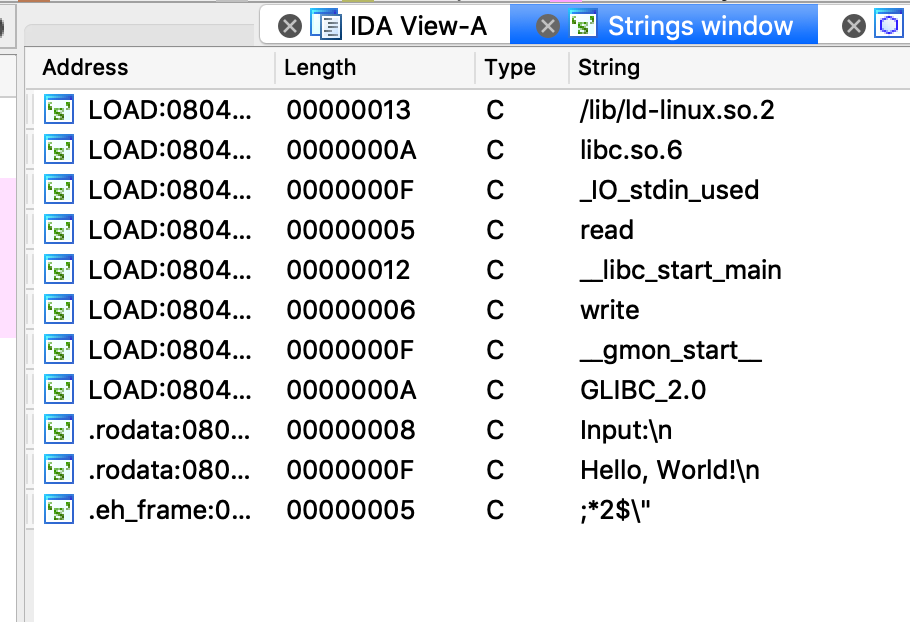Close the IDA View-A tab
The height and width of the screenshot is (622, 910).
[x=290, y=26]
